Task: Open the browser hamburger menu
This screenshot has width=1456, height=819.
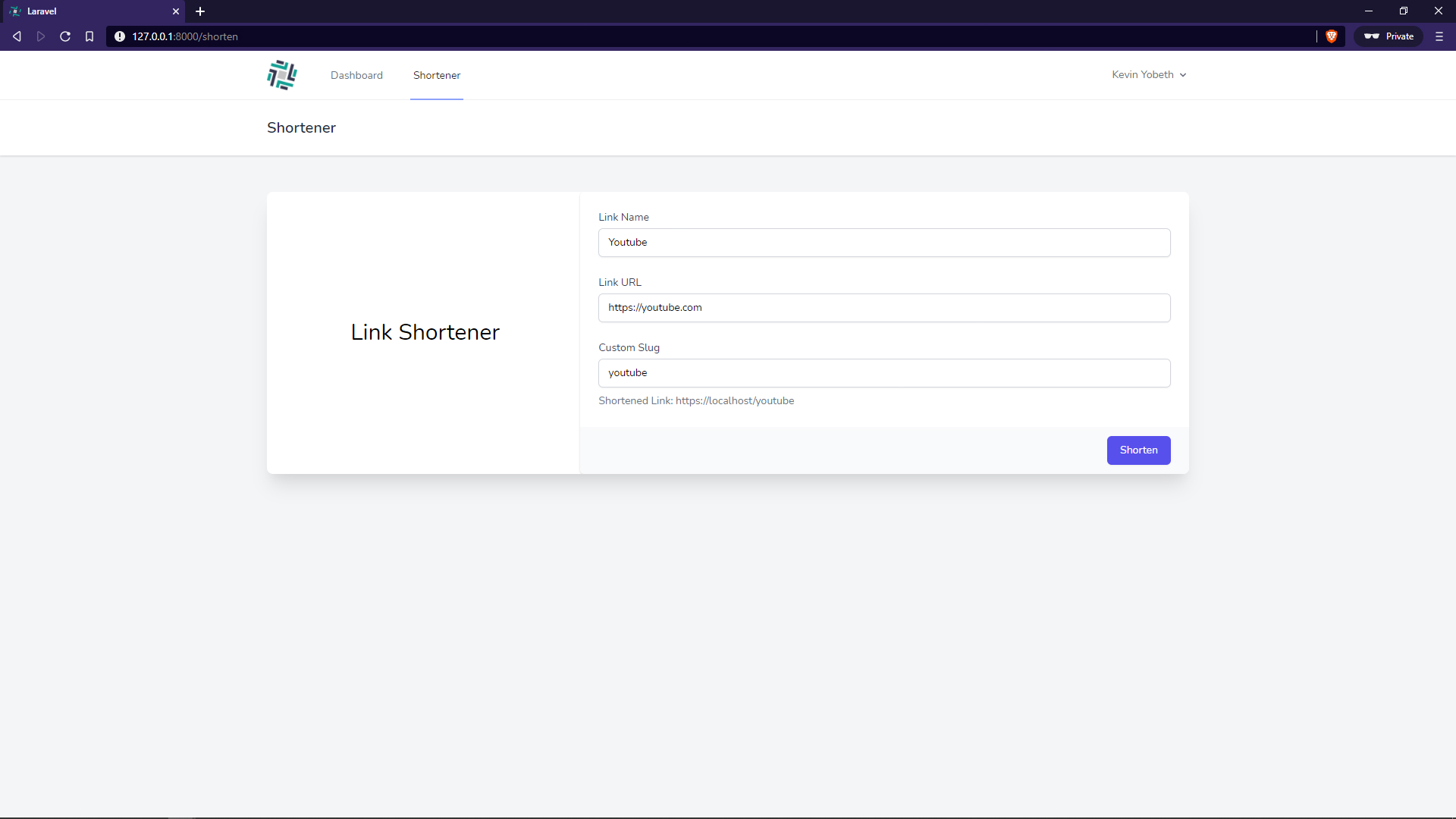Action: 1439,36
